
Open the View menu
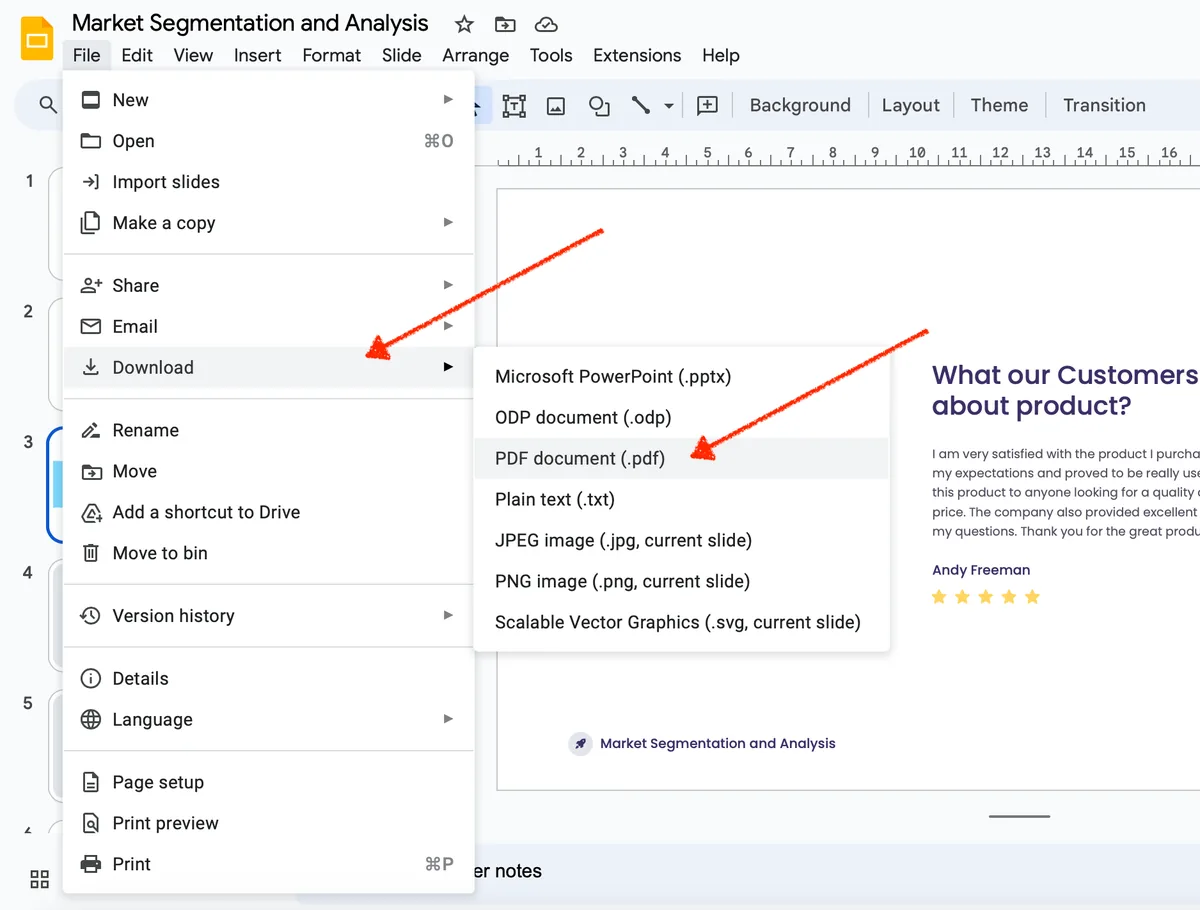(x=193, y=55)
